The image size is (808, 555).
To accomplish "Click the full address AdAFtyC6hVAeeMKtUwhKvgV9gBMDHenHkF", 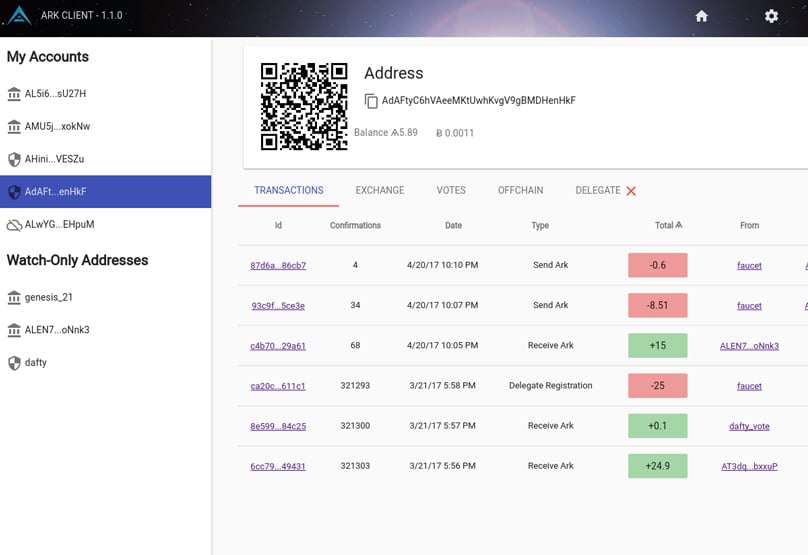I will click(x=479, y=100).
